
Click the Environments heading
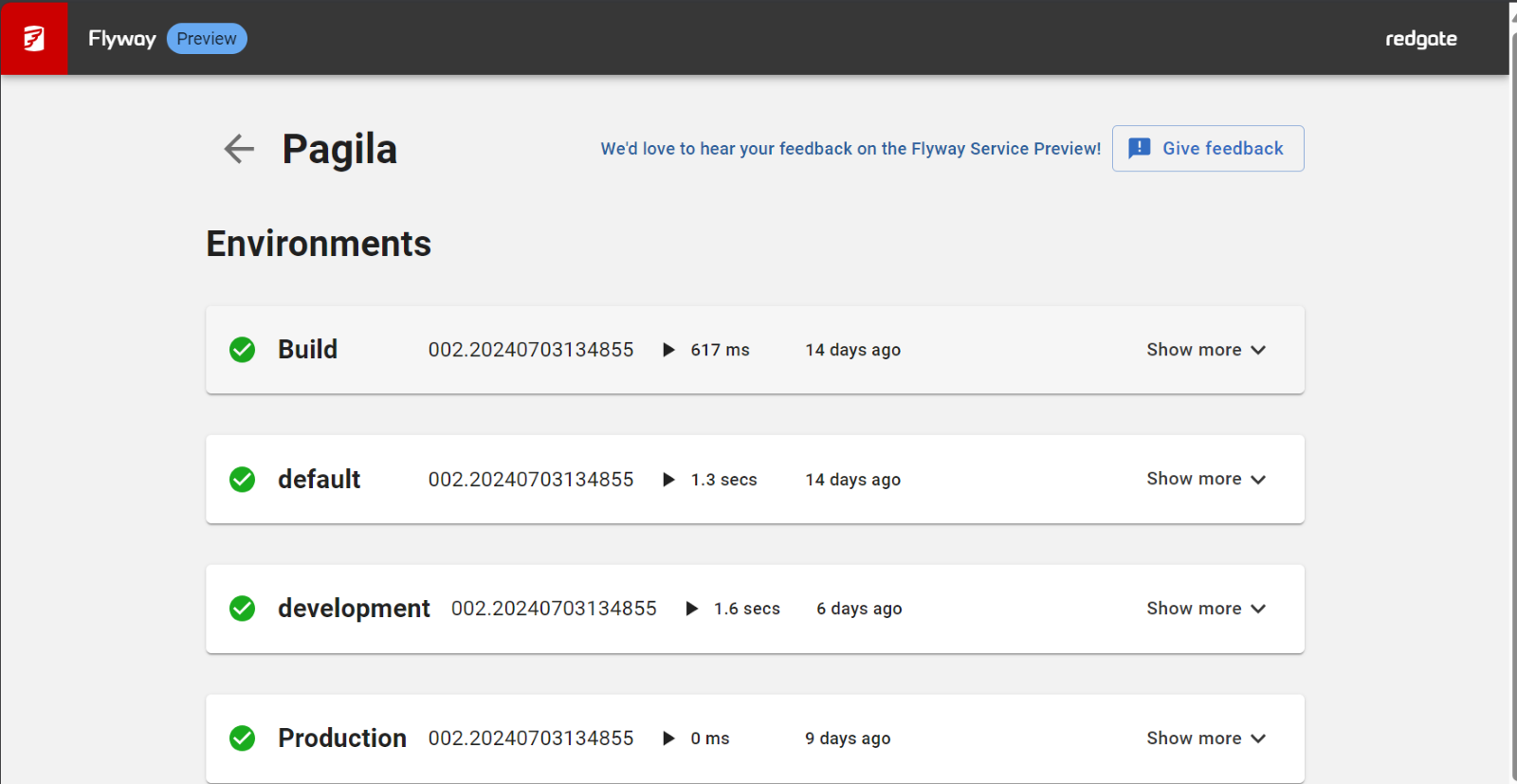[x=319, y=244]
